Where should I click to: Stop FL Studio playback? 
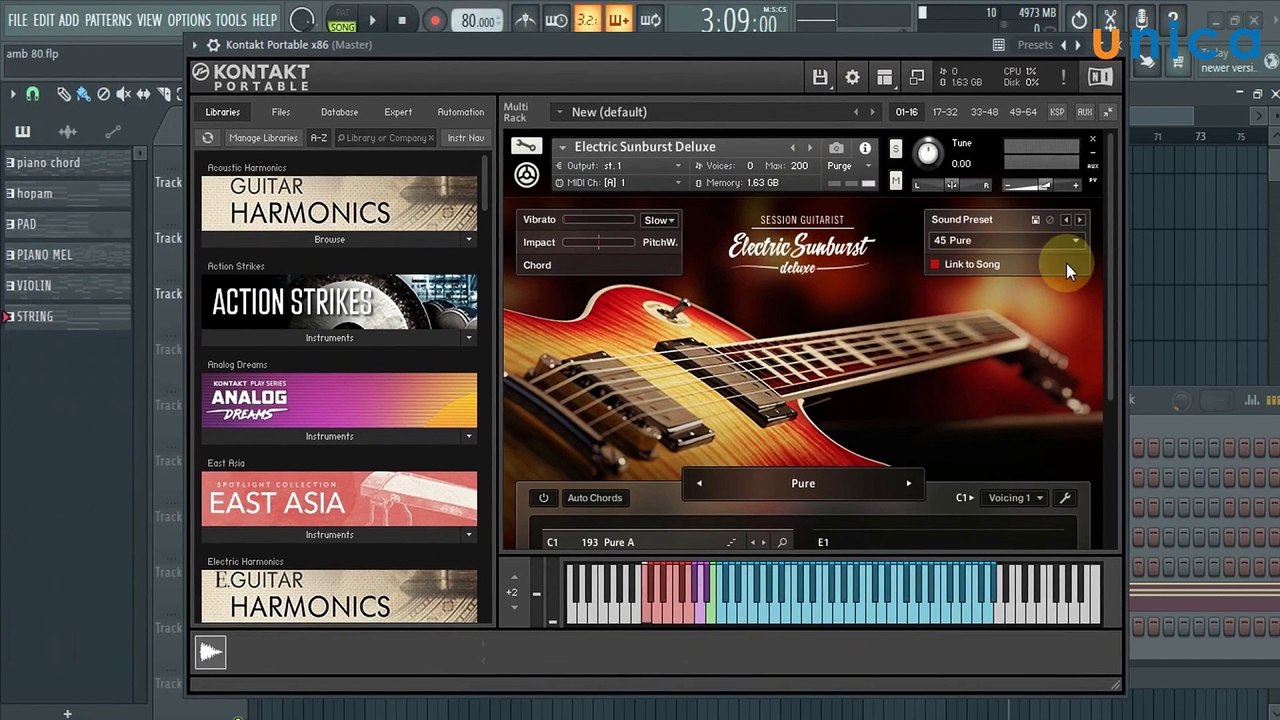click(402, 20)
